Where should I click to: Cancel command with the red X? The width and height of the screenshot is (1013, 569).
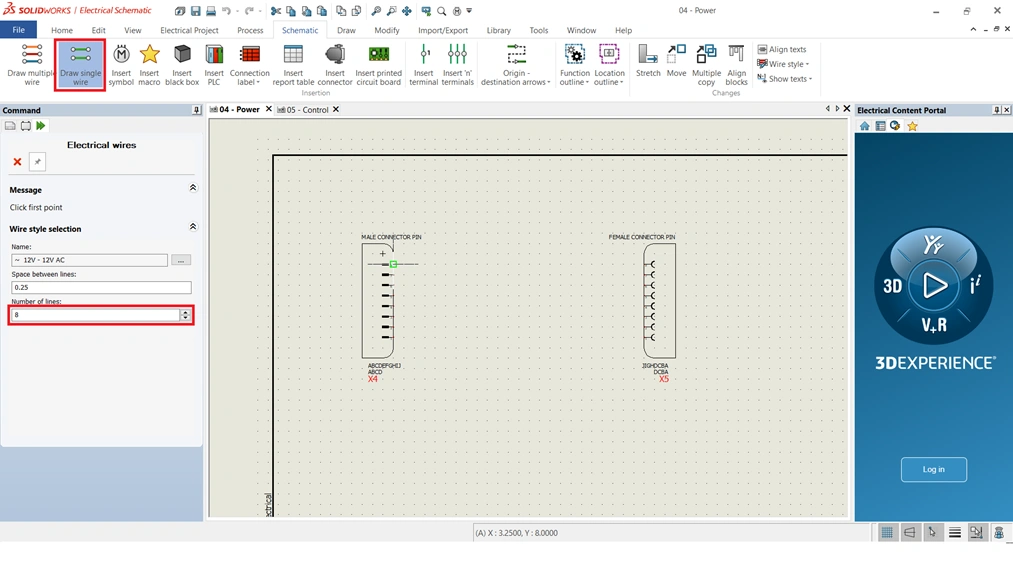[17, 162]
